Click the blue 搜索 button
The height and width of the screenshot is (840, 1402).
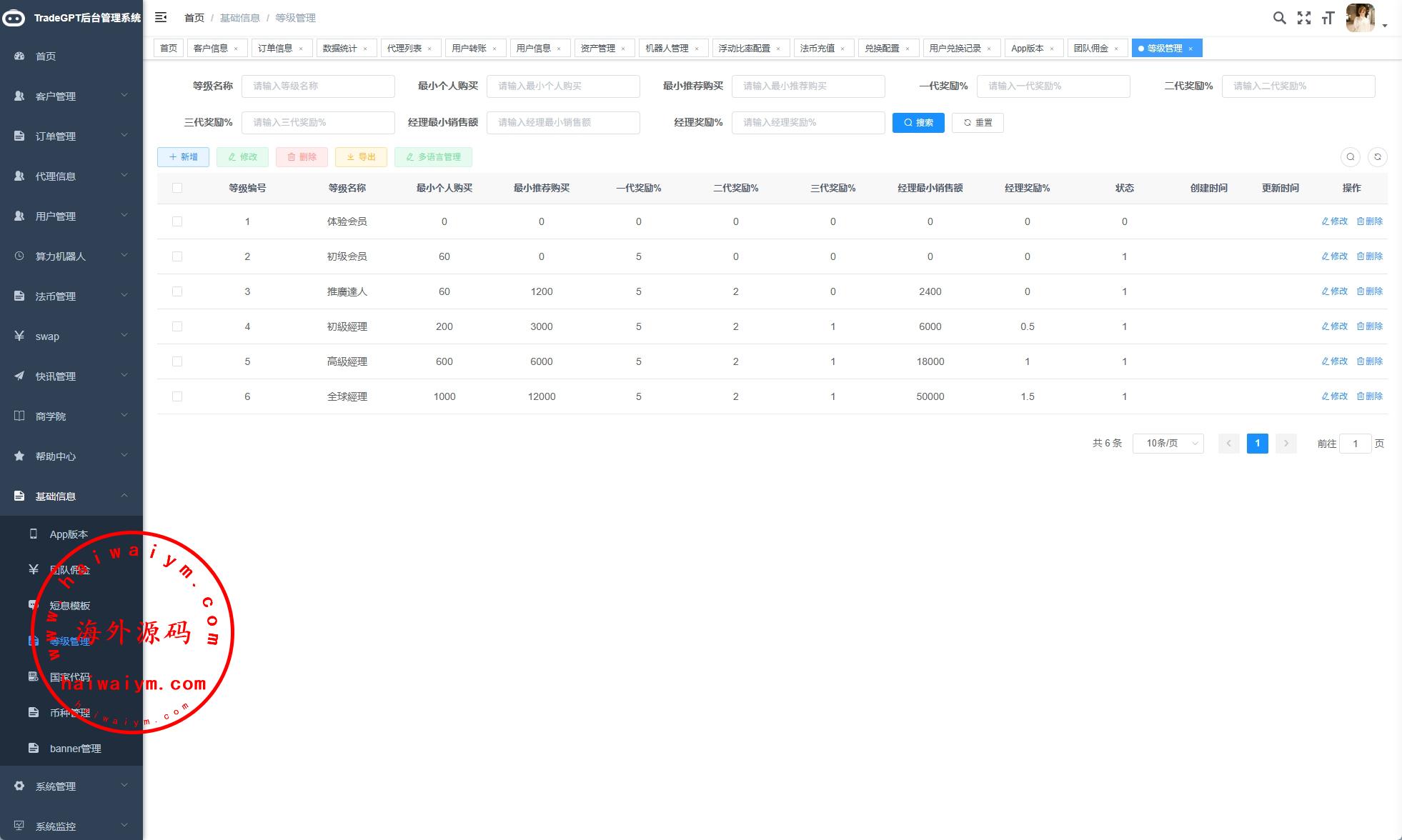(918, 123)
